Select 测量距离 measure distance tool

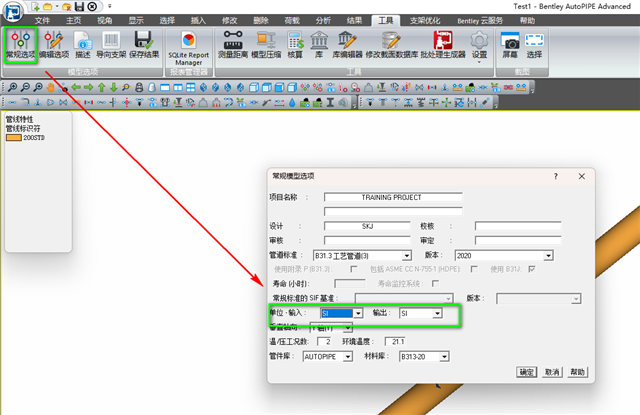point(233,44)
